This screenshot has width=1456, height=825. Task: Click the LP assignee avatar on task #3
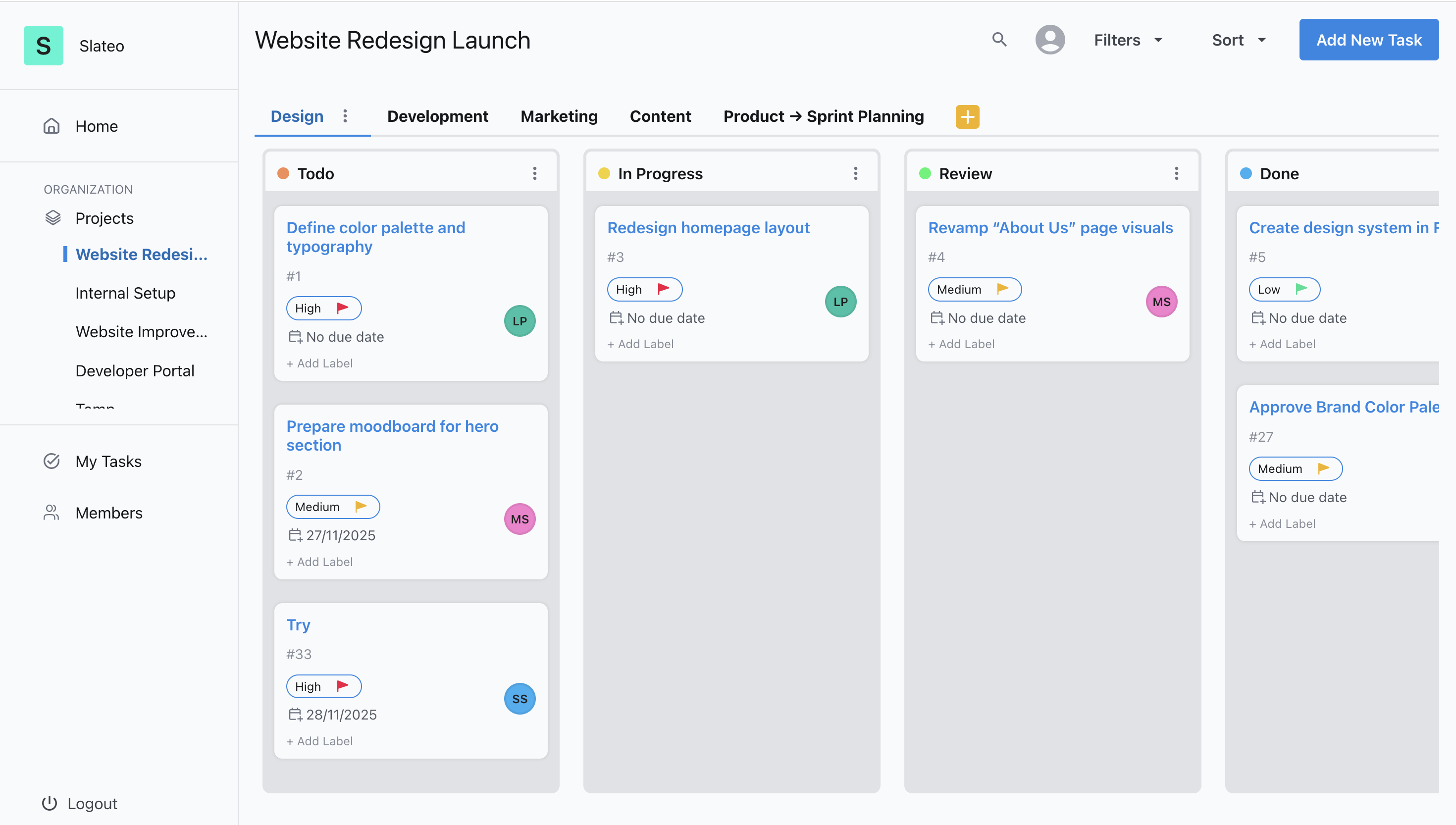tap(839, 302)
